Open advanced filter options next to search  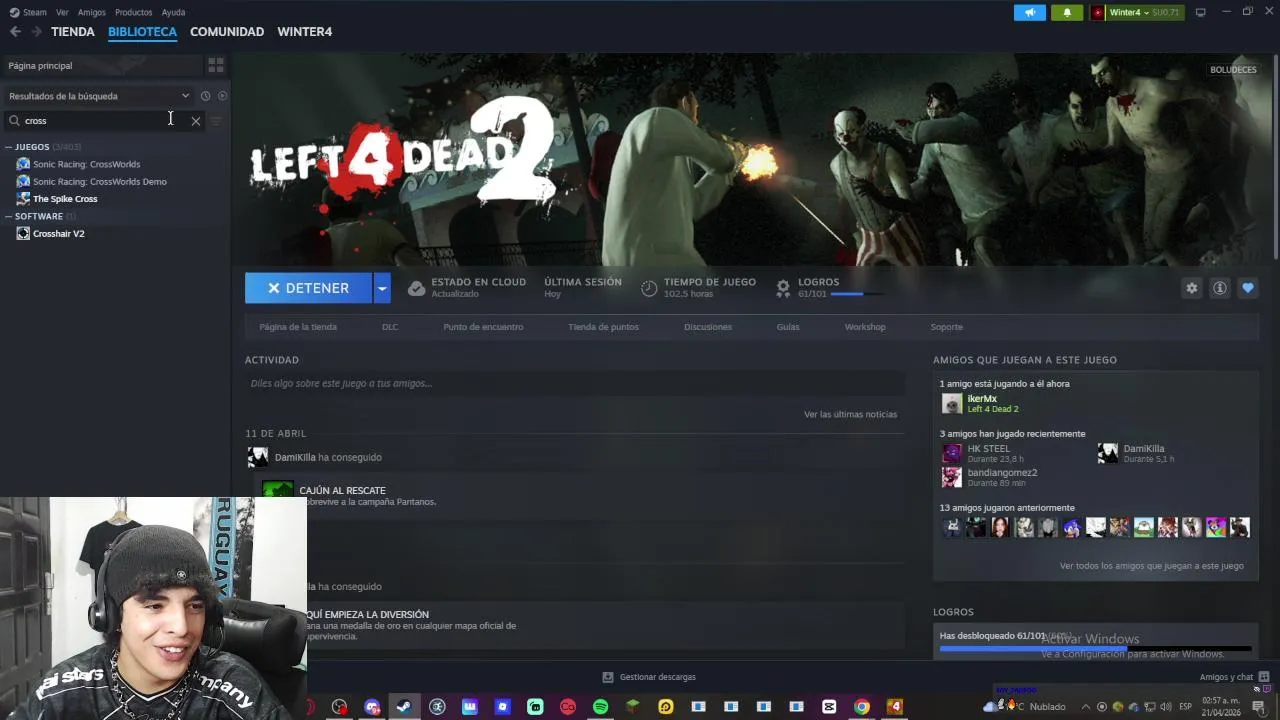click(x=216, y=121)
